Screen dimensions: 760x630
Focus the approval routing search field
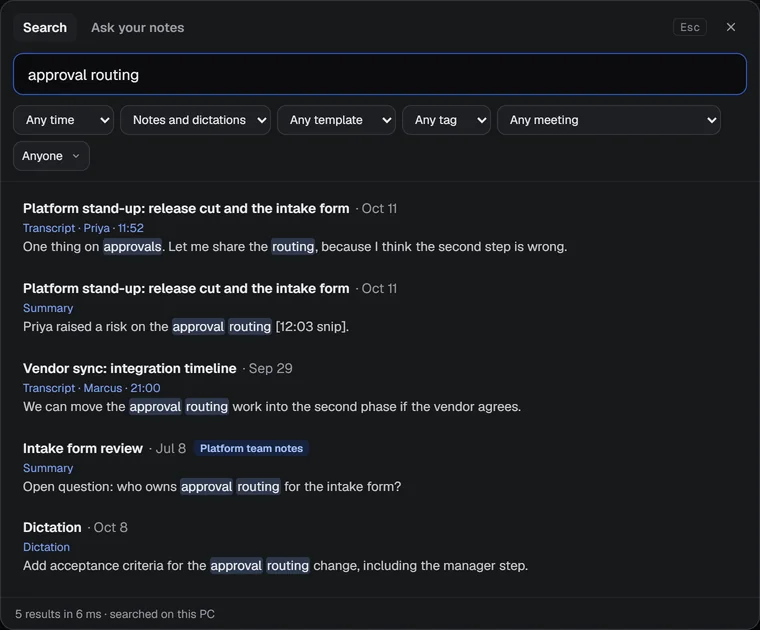tap(380, 74)
